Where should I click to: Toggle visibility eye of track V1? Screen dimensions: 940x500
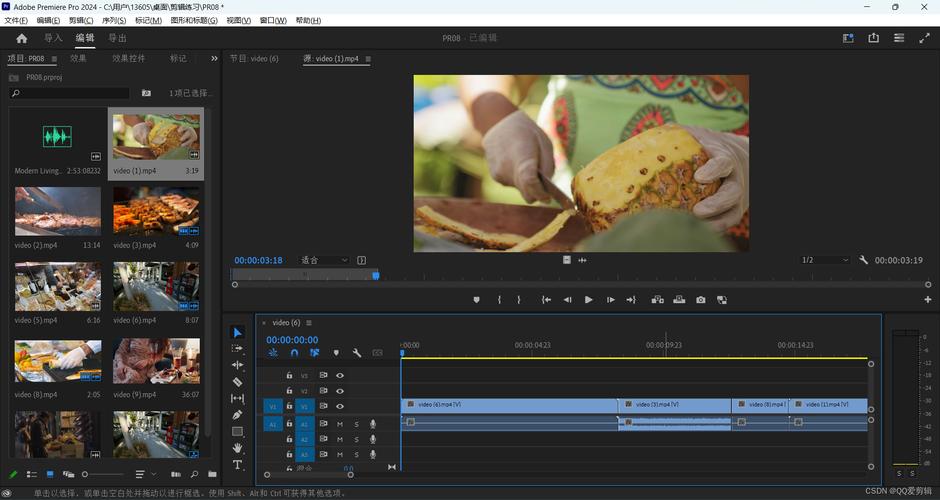tap(340, 406)
